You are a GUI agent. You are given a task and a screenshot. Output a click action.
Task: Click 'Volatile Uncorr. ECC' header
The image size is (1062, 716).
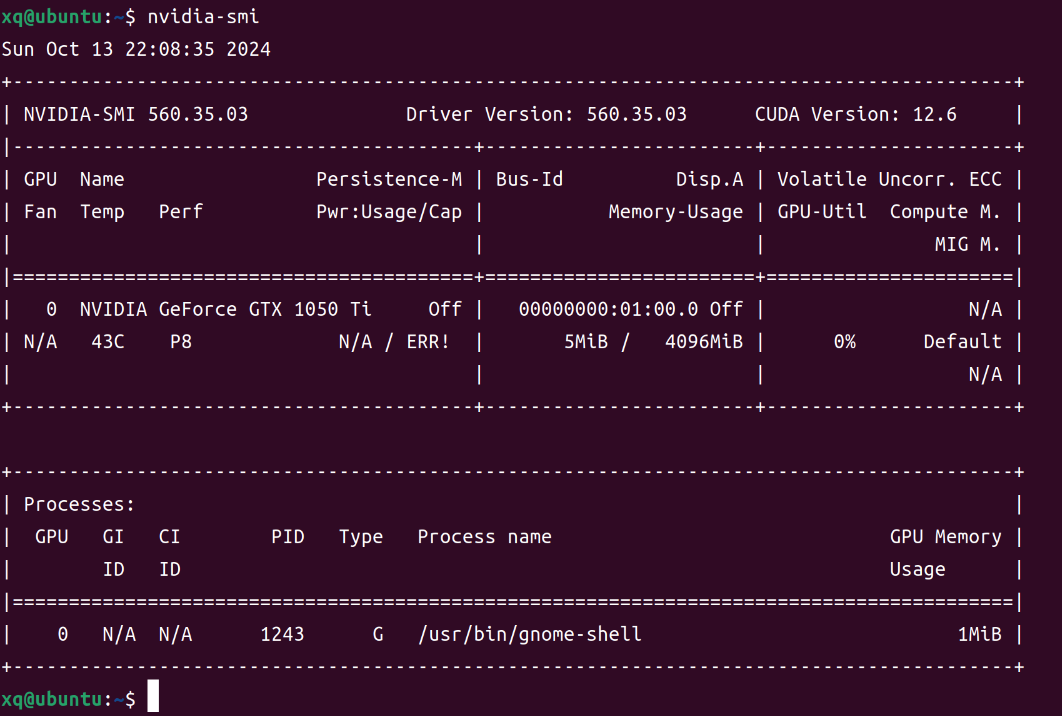point(889,179)
